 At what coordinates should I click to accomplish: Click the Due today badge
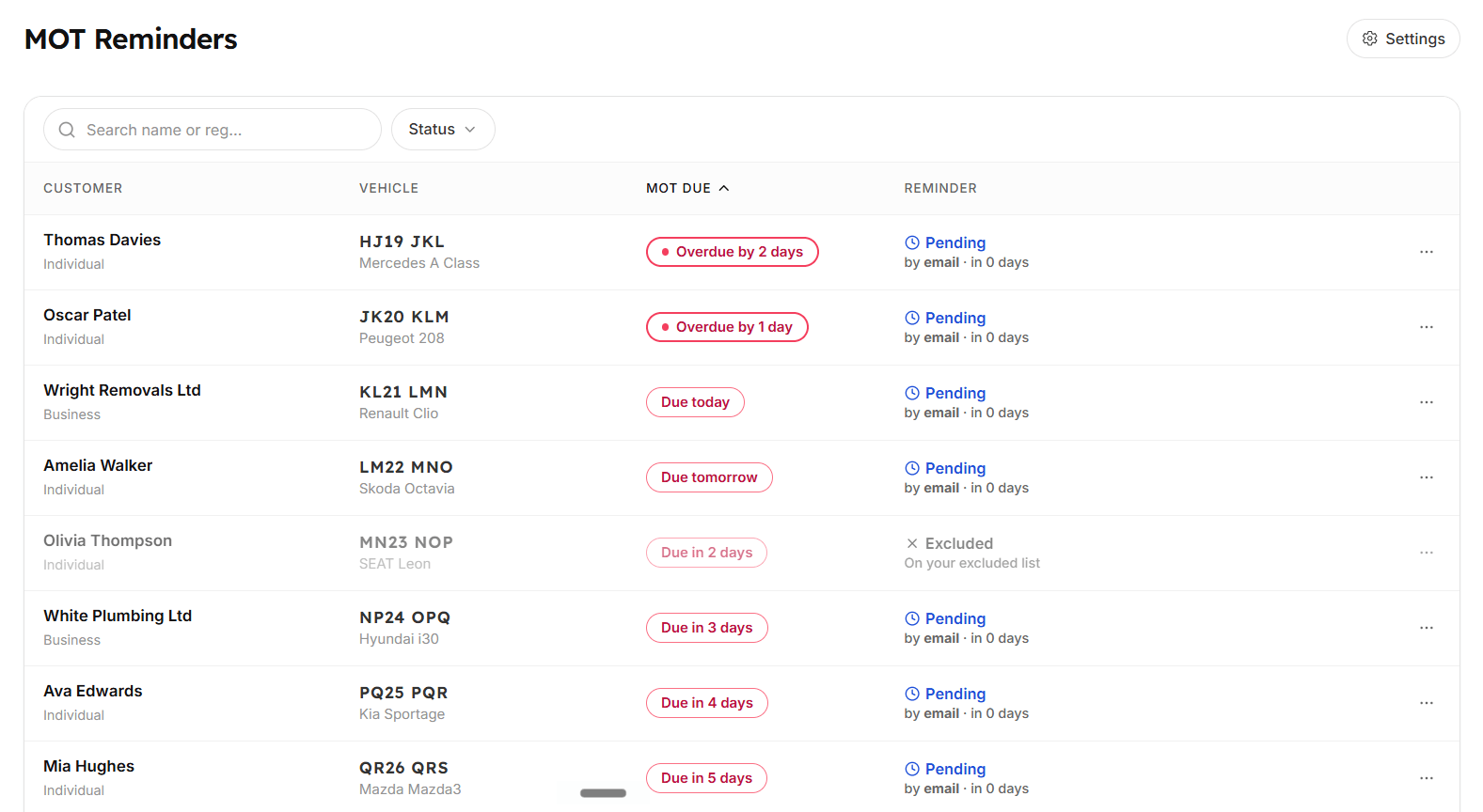[x=695, y=402]
